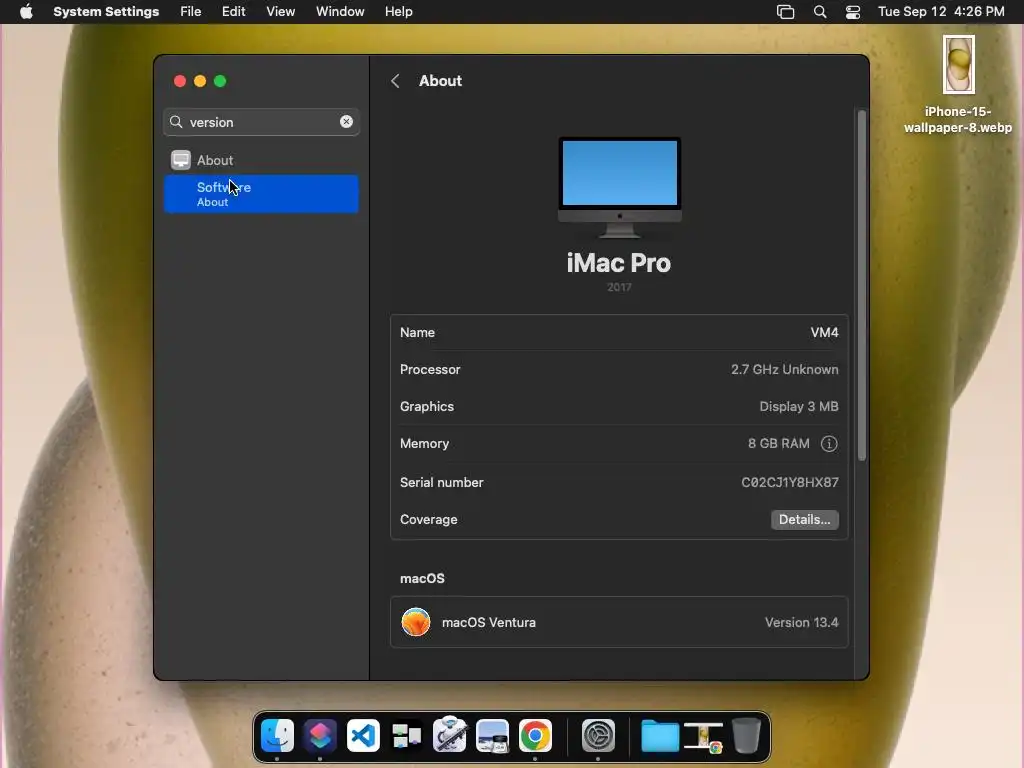The height and width of the screenshot is (768, 1024).
Task: Open the System Settings menu
Action: point(106,12)
